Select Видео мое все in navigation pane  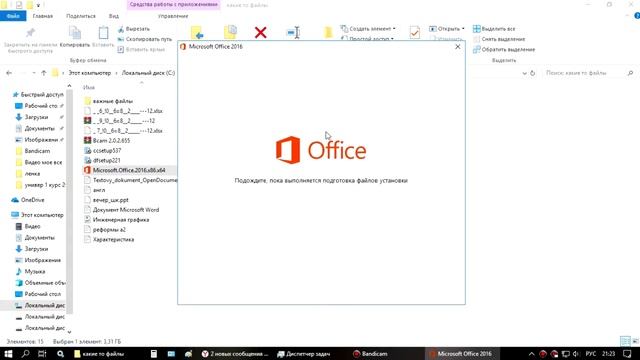click(x=39, y=162)
